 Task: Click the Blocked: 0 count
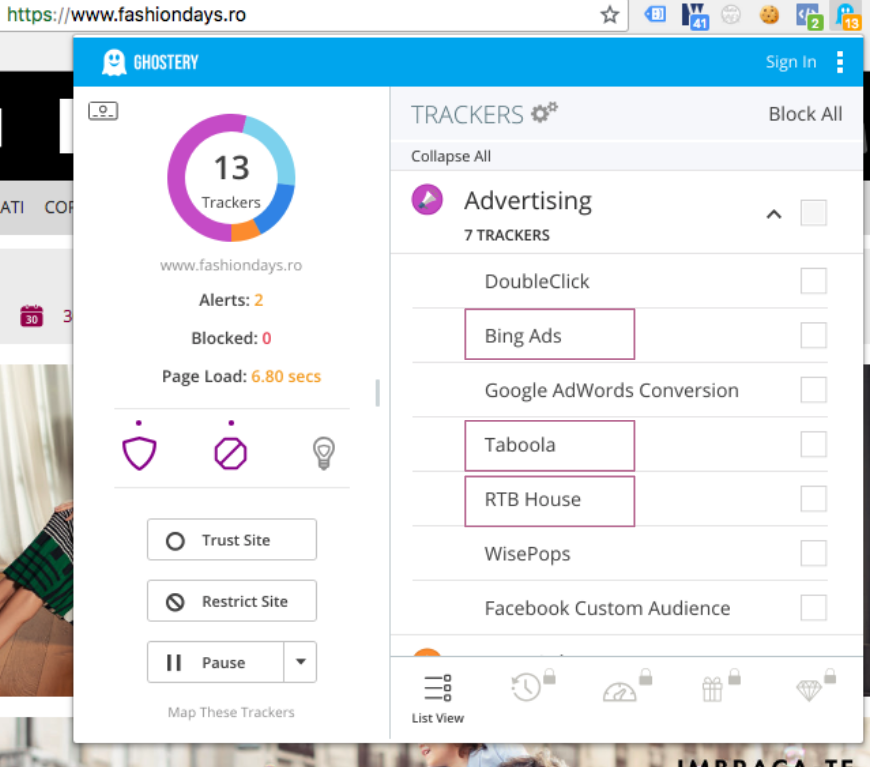[x=231, y=338]
